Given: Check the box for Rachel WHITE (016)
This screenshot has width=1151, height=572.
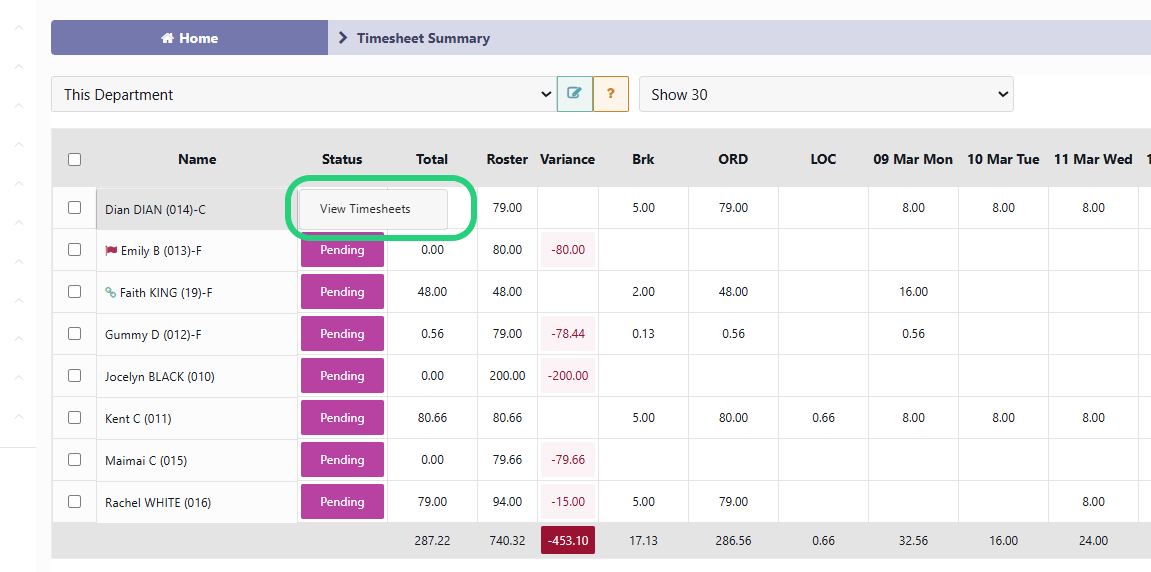Looking at the screenshot, I should [x=74, y=502].
